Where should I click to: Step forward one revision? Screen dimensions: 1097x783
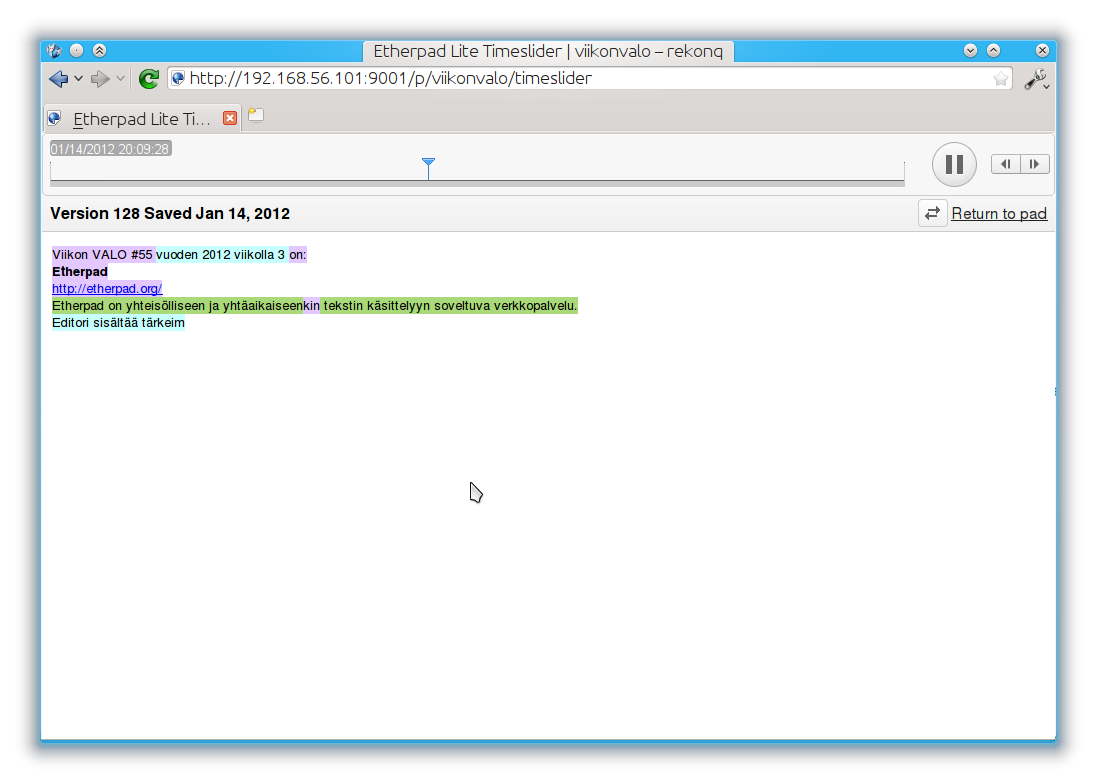(1035, 164)
